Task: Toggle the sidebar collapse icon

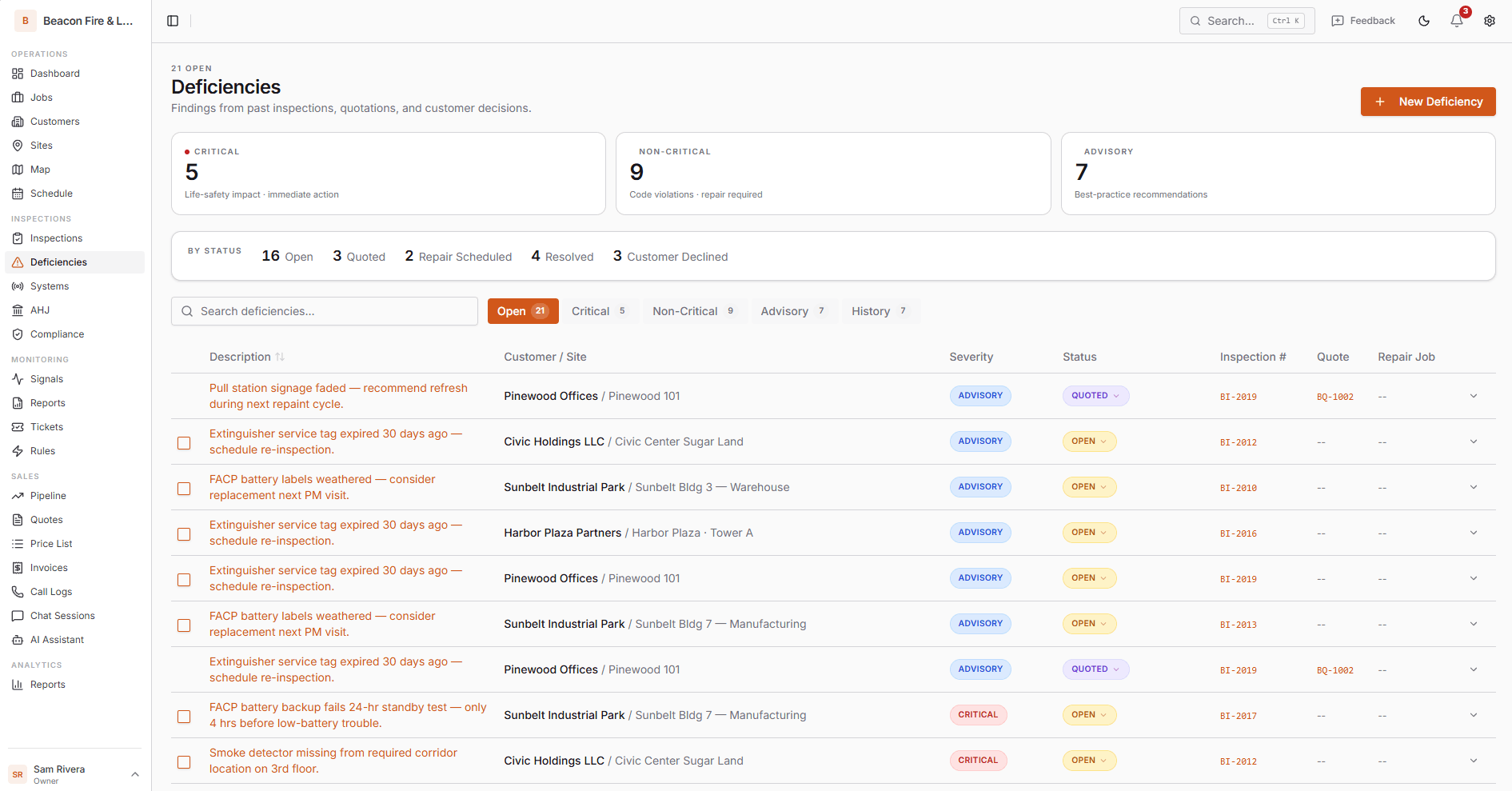Action: 173,21
